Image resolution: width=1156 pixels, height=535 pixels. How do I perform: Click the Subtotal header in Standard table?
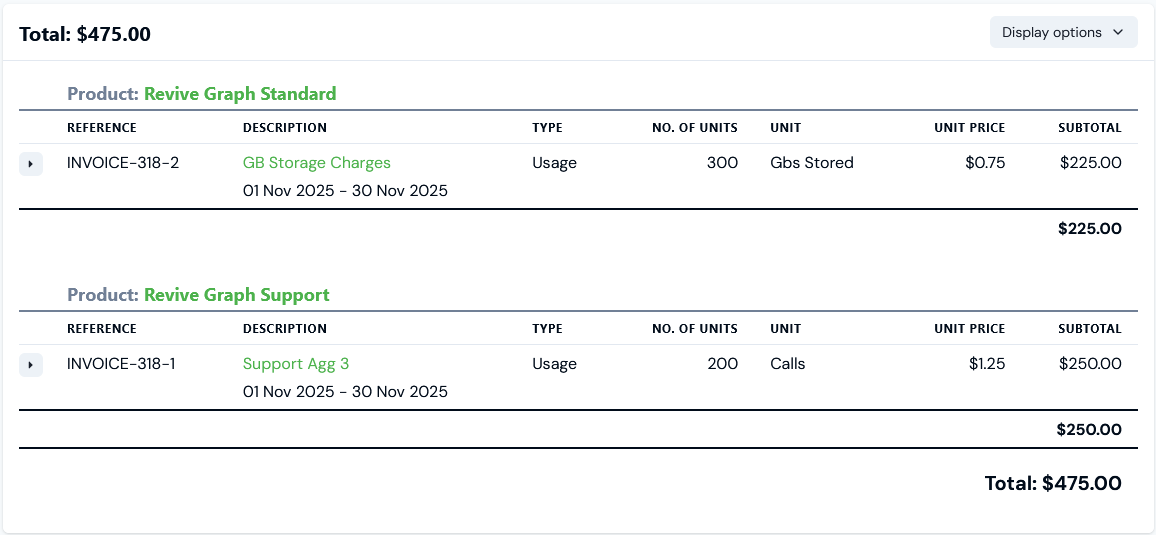click(1089, 128)
